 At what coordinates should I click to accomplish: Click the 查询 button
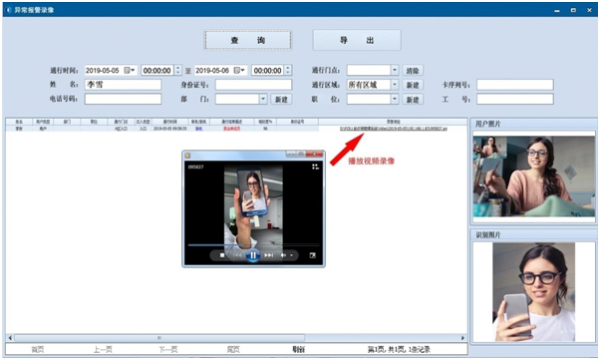click(x=248, y=40)
